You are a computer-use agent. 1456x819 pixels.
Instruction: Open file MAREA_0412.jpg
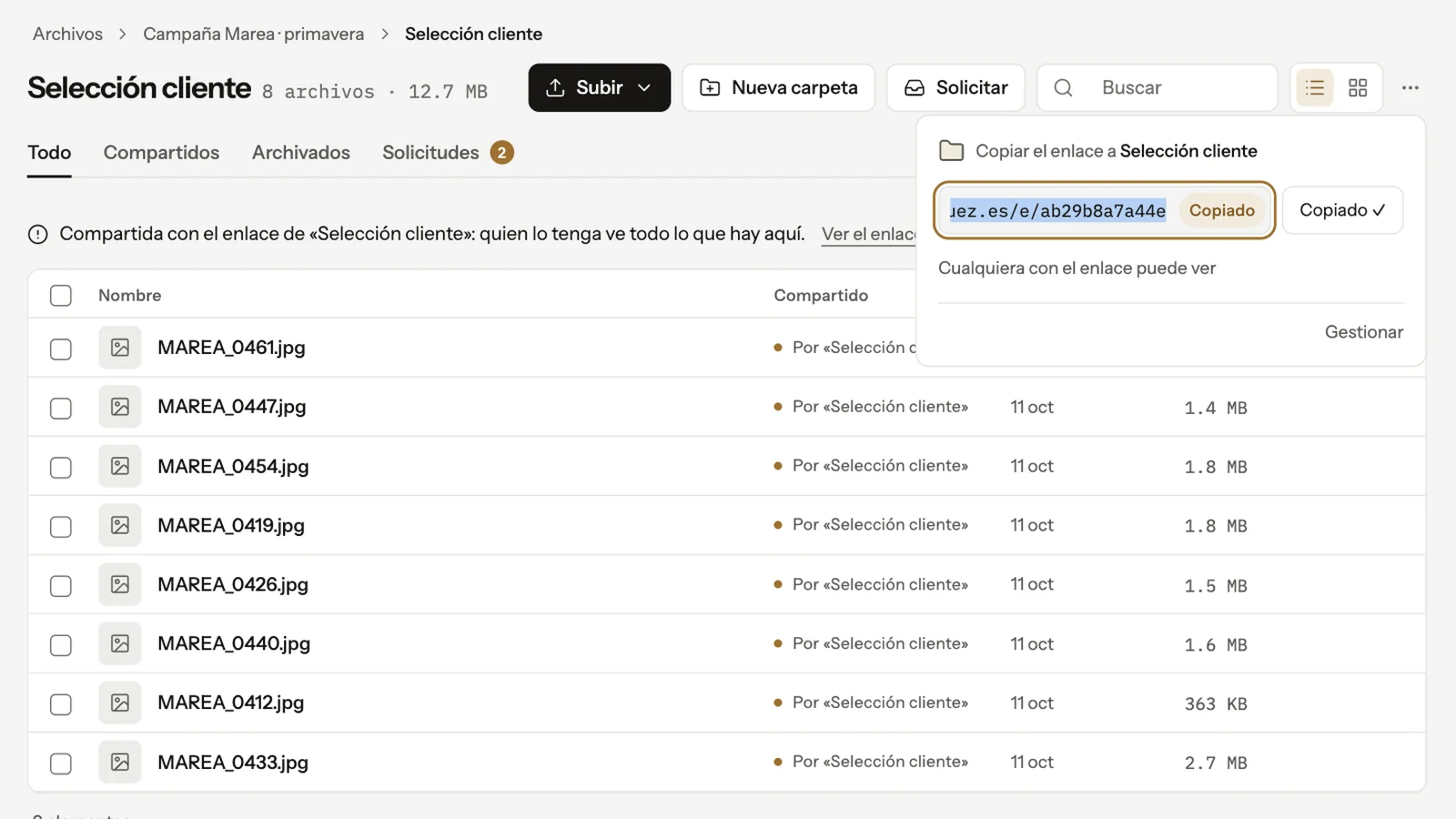(x=231, y=703)
